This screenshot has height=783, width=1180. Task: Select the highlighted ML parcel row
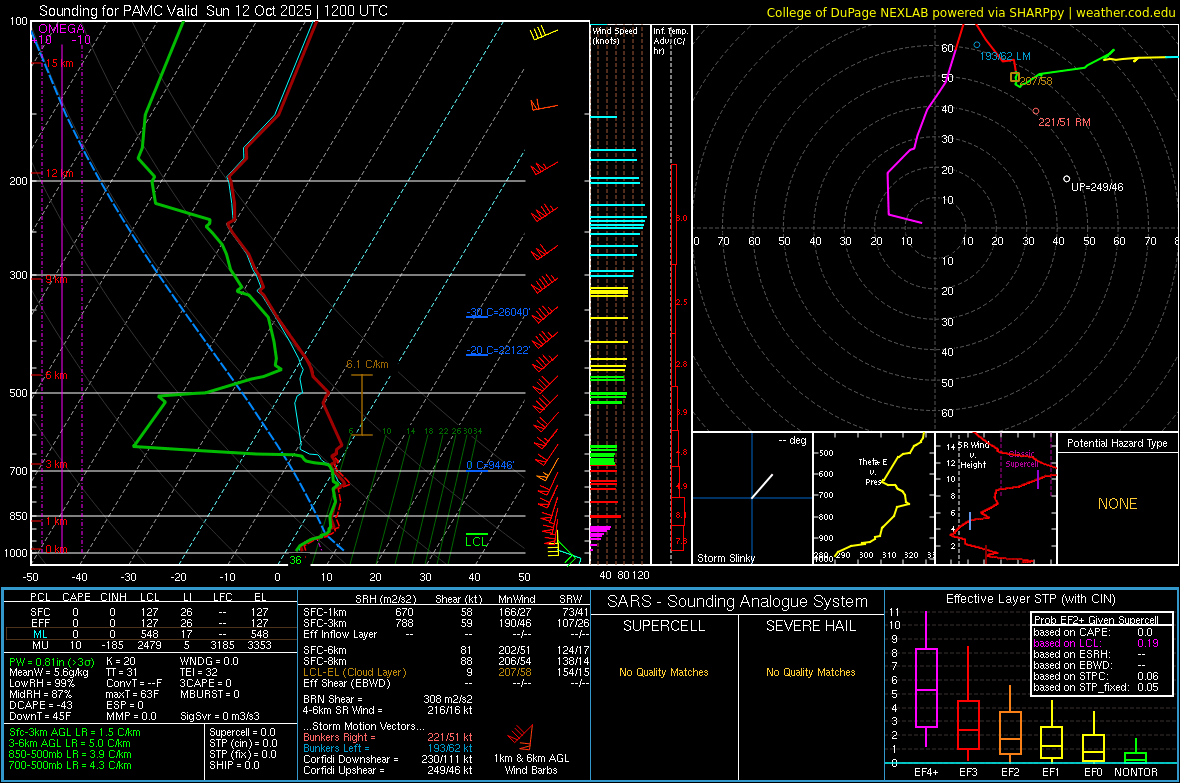click(x=150, y=634)
